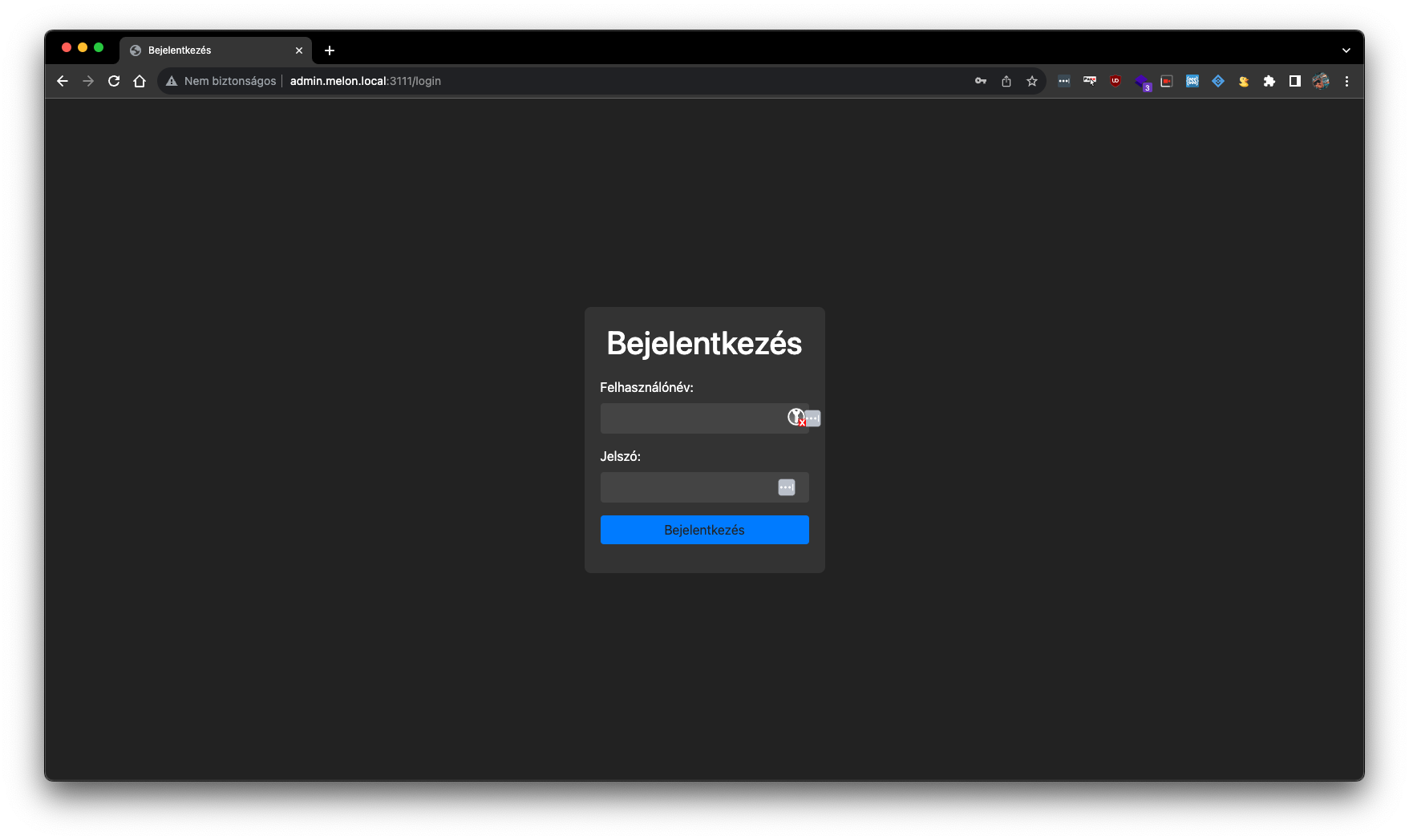Image resolution: width=1409 pixels, height=840 pixels.
Task: Open the password key icon in address bar
Action: pos(981,81)
